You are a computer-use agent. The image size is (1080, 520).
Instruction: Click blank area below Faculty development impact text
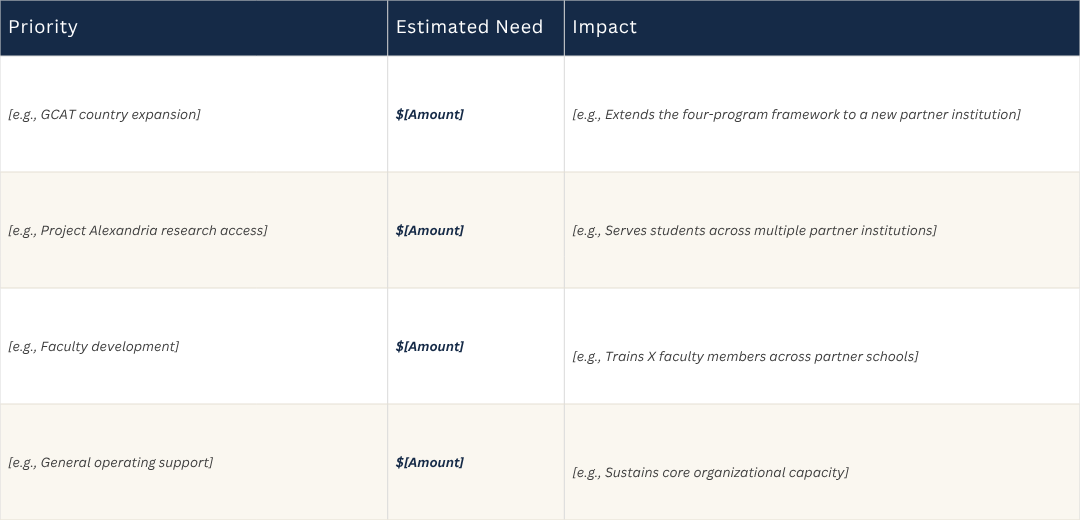point(820,386)
